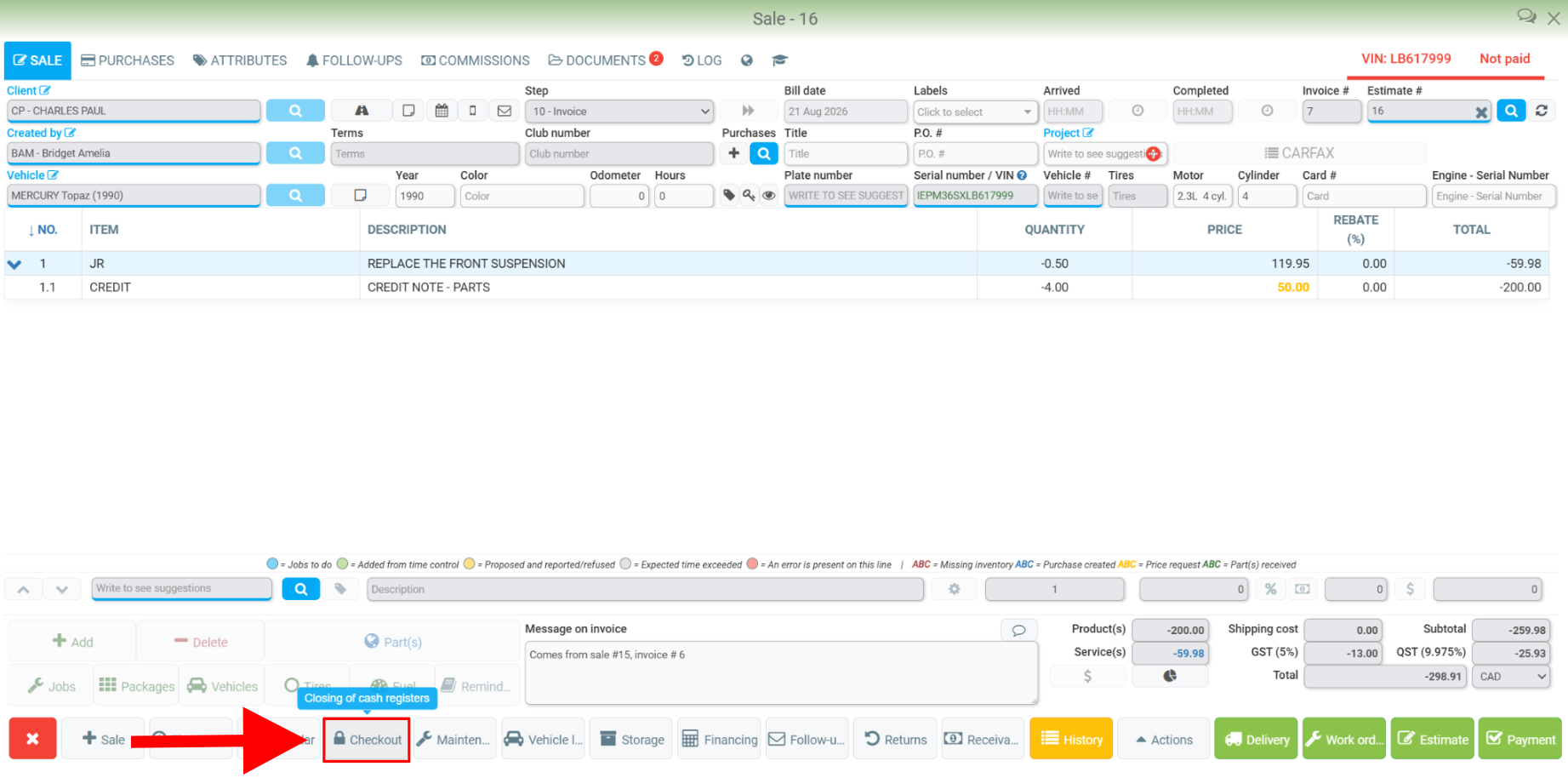Clear the Estimate # field with X
1568x778 pixels.
point(1481,112)
